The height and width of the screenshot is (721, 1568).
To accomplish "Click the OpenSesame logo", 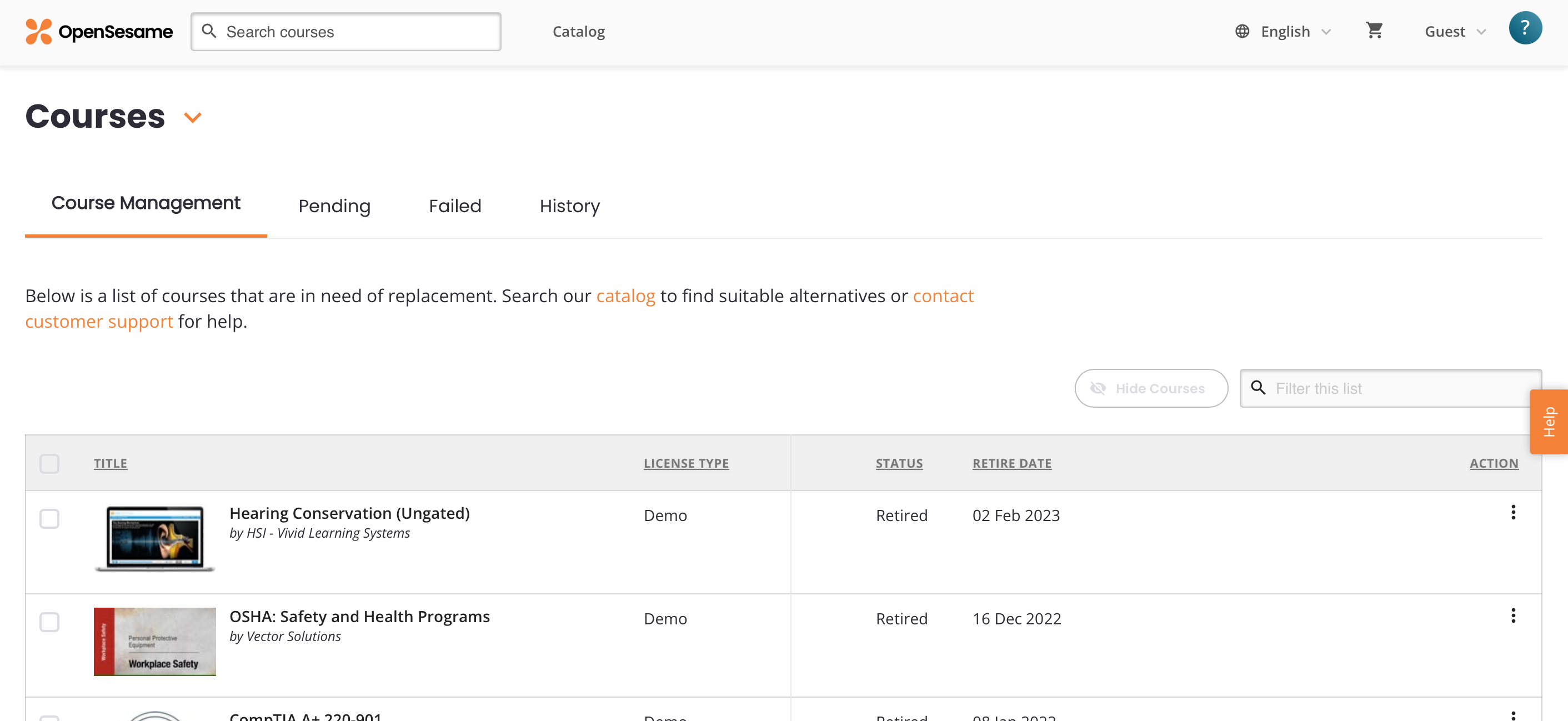I will tap(99, 32).
